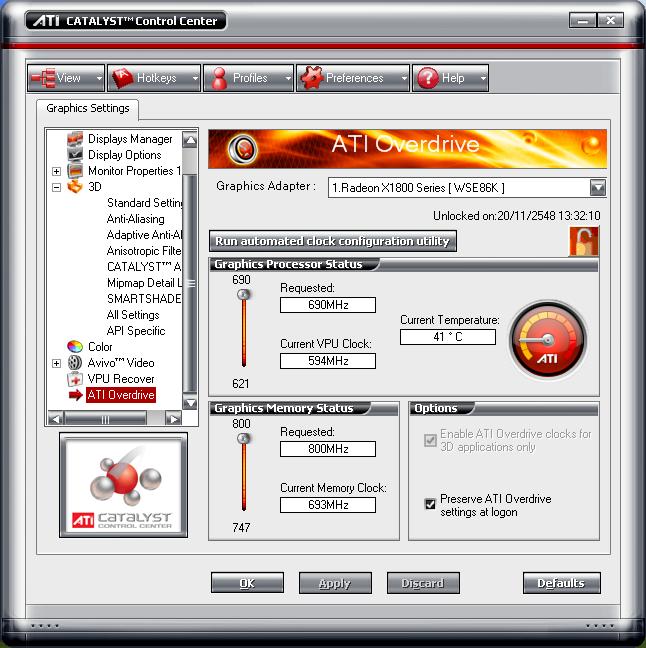
Task: Click the unlocked padlock icon
Action: [584, 241]
